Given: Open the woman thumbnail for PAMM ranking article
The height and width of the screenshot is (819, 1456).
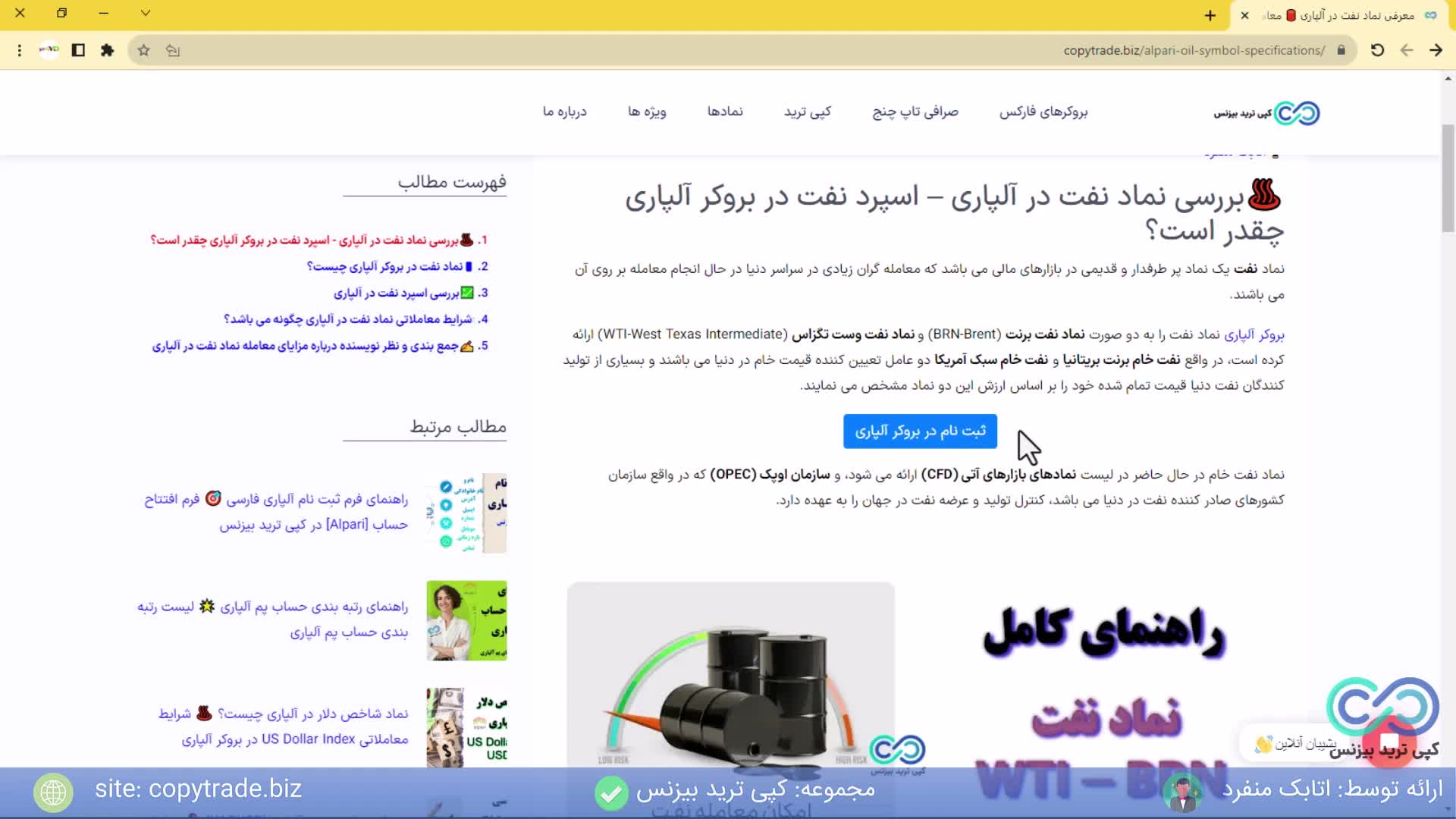Looking at the screenshot, I should (466, 620).
